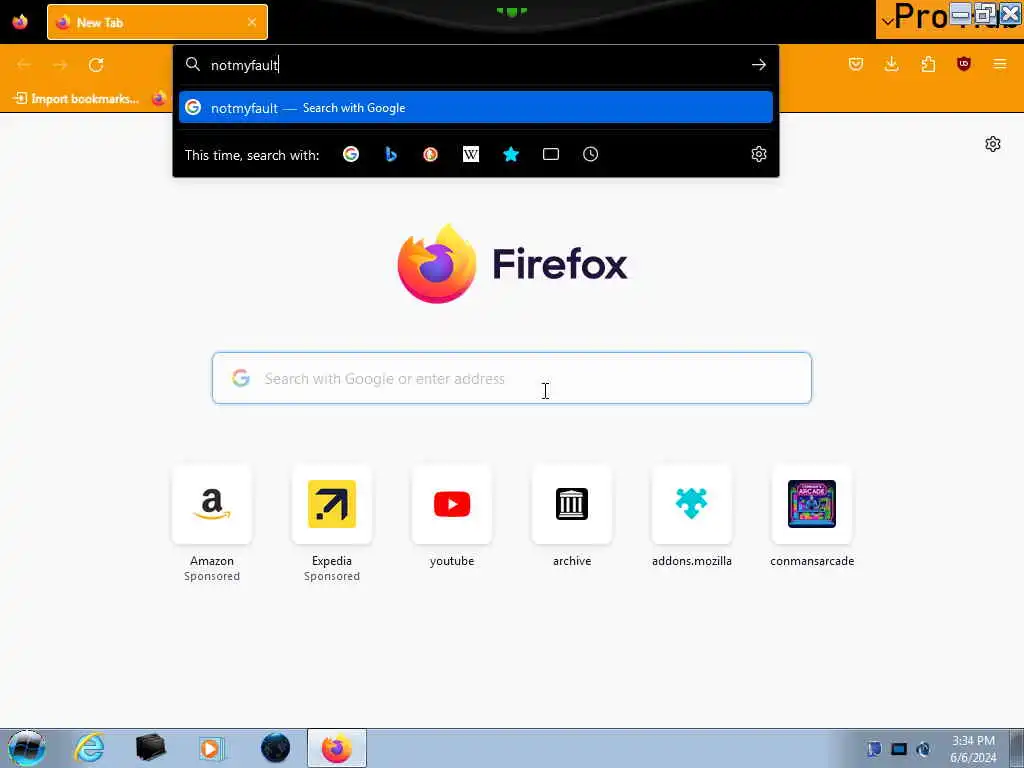Open the addons.mozilla shortcut tile

tap(692, 516)
